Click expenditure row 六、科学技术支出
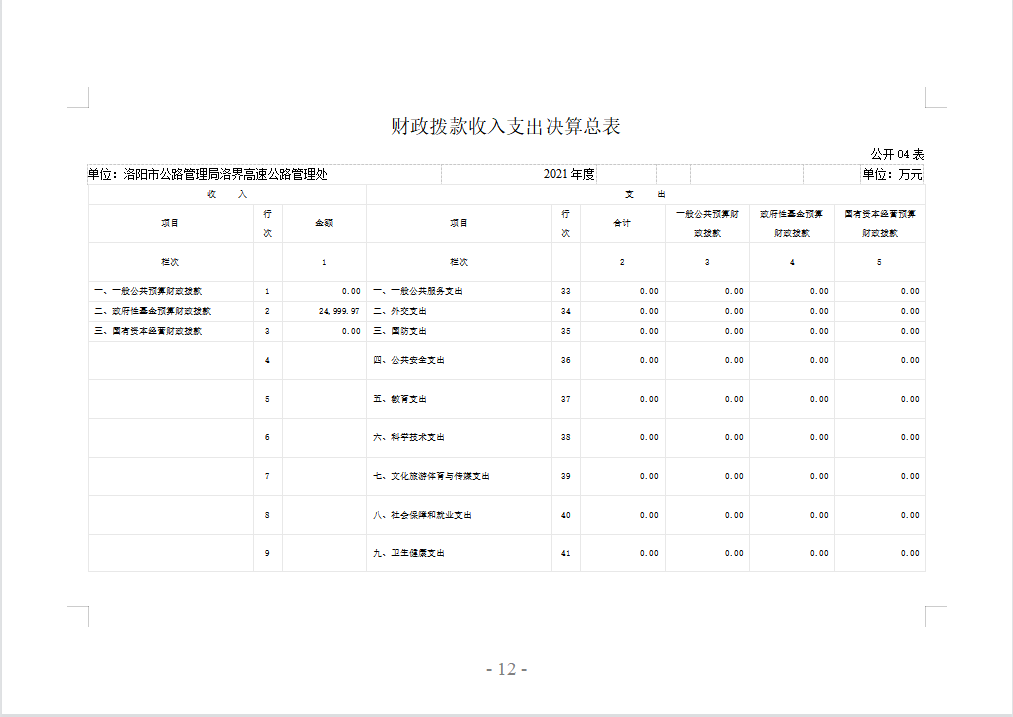 tap(408, 437)
